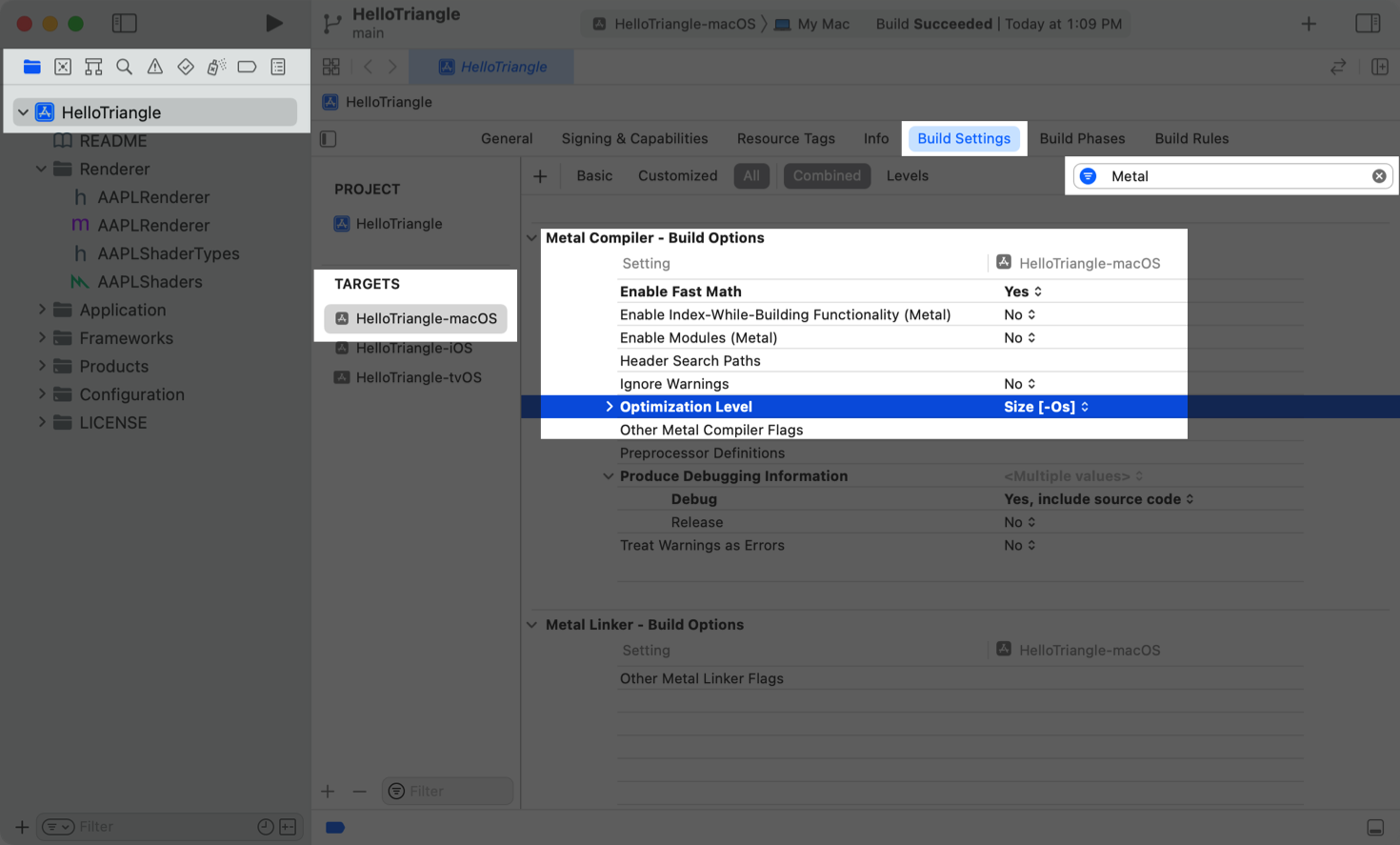
Task: Open the Signing & Capabilities tab
Action: point(634,138)
